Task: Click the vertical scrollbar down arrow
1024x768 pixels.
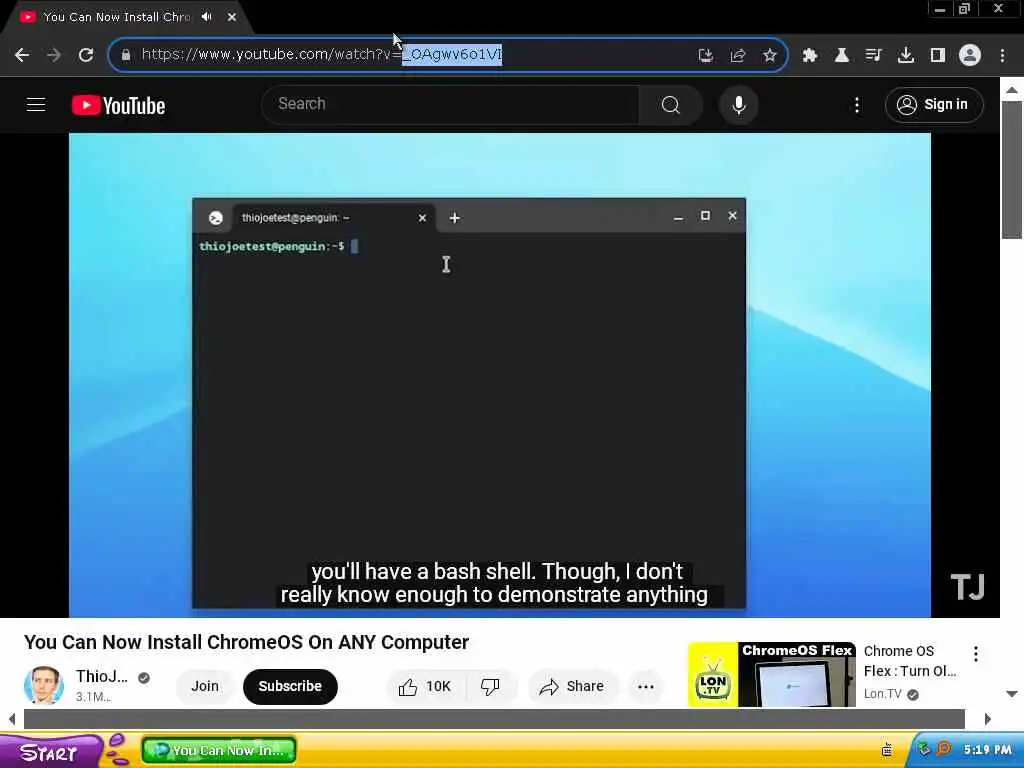Action: pyautogui.click(x=1012, y=694)
